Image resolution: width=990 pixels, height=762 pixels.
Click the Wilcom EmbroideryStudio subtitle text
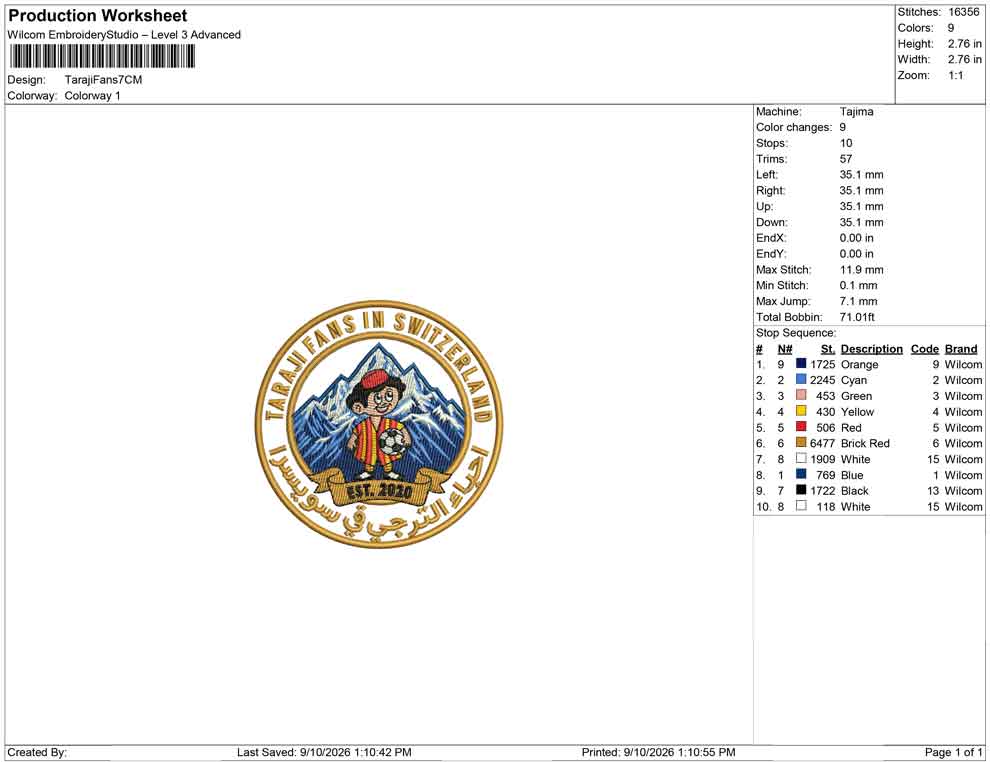point(124,35)
